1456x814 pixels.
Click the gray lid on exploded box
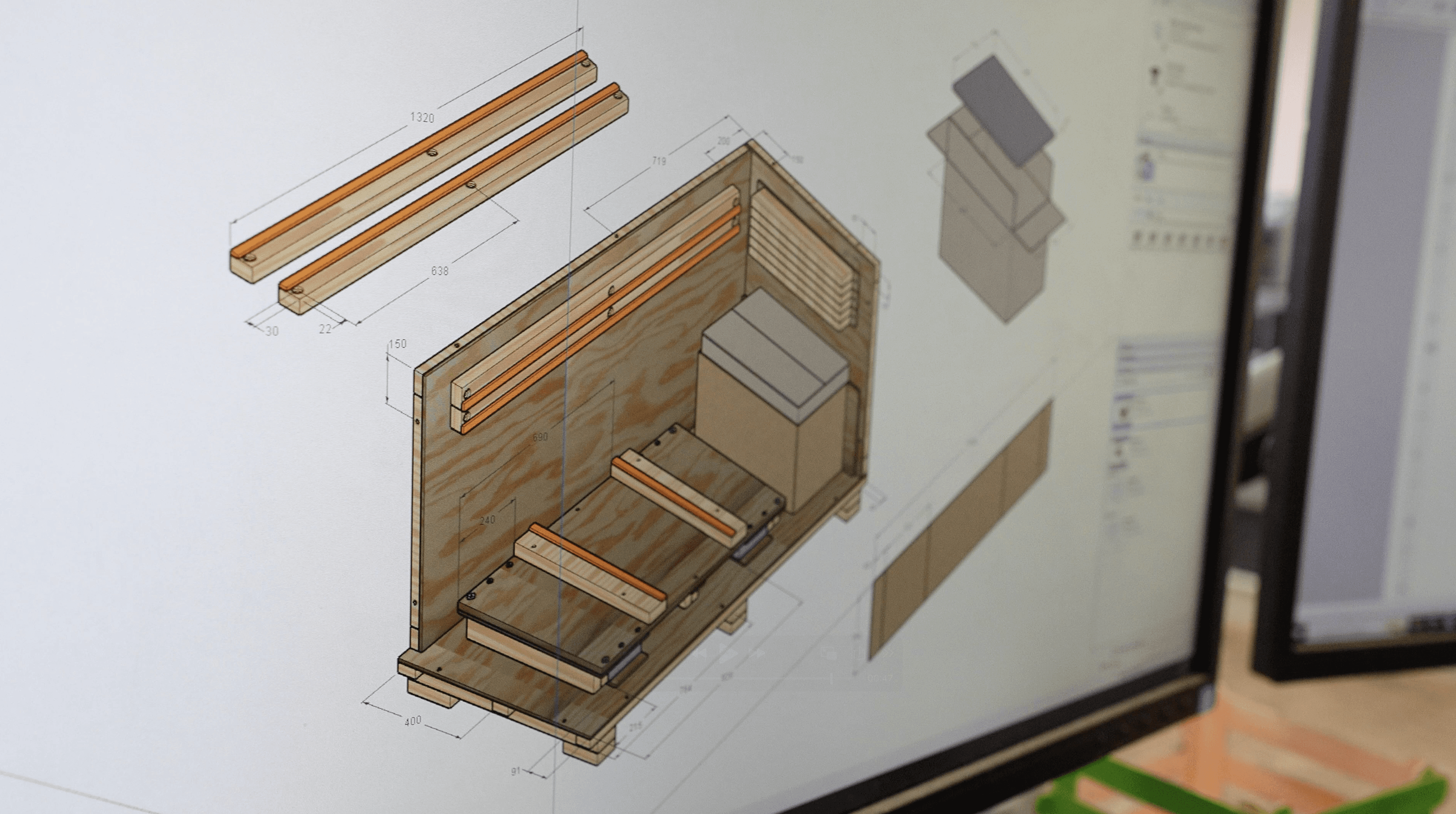click(1003, 110)
